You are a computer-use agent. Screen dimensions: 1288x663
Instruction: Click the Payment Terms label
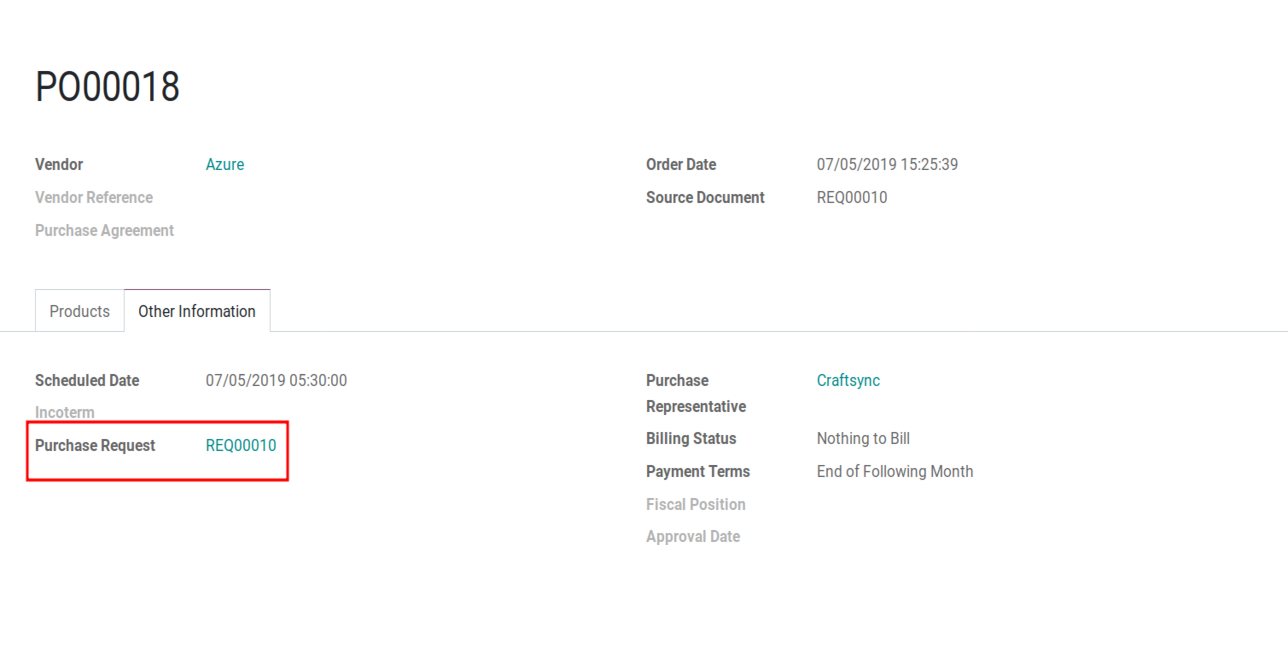click(x=698, y=472)
